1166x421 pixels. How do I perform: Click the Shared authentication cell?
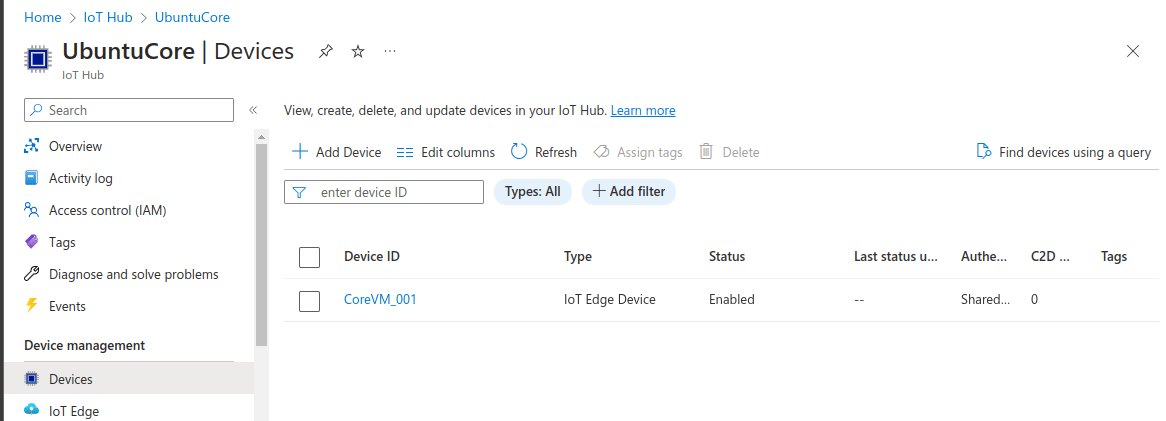(x=985, y=300)
